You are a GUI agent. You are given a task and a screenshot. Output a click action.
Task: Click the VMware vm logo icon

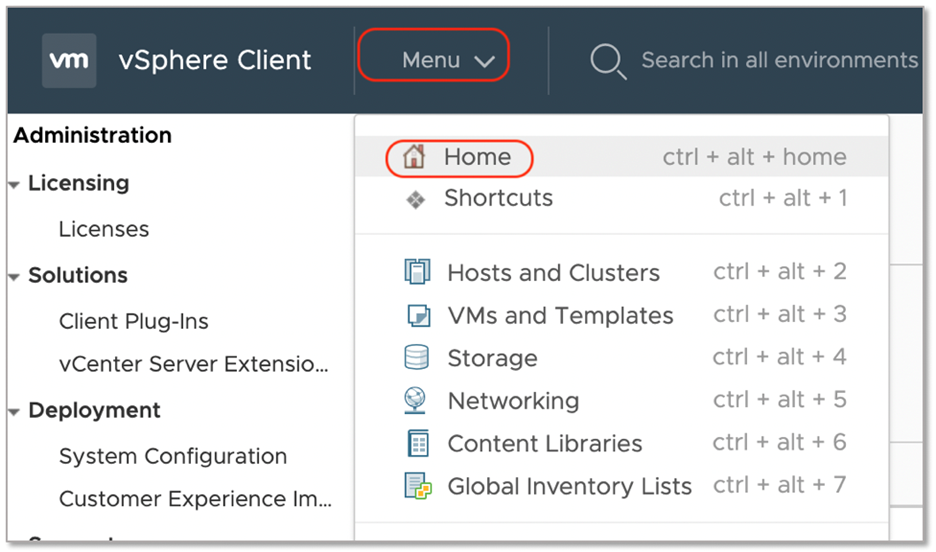pyautogui.click(x=69, y=60)
